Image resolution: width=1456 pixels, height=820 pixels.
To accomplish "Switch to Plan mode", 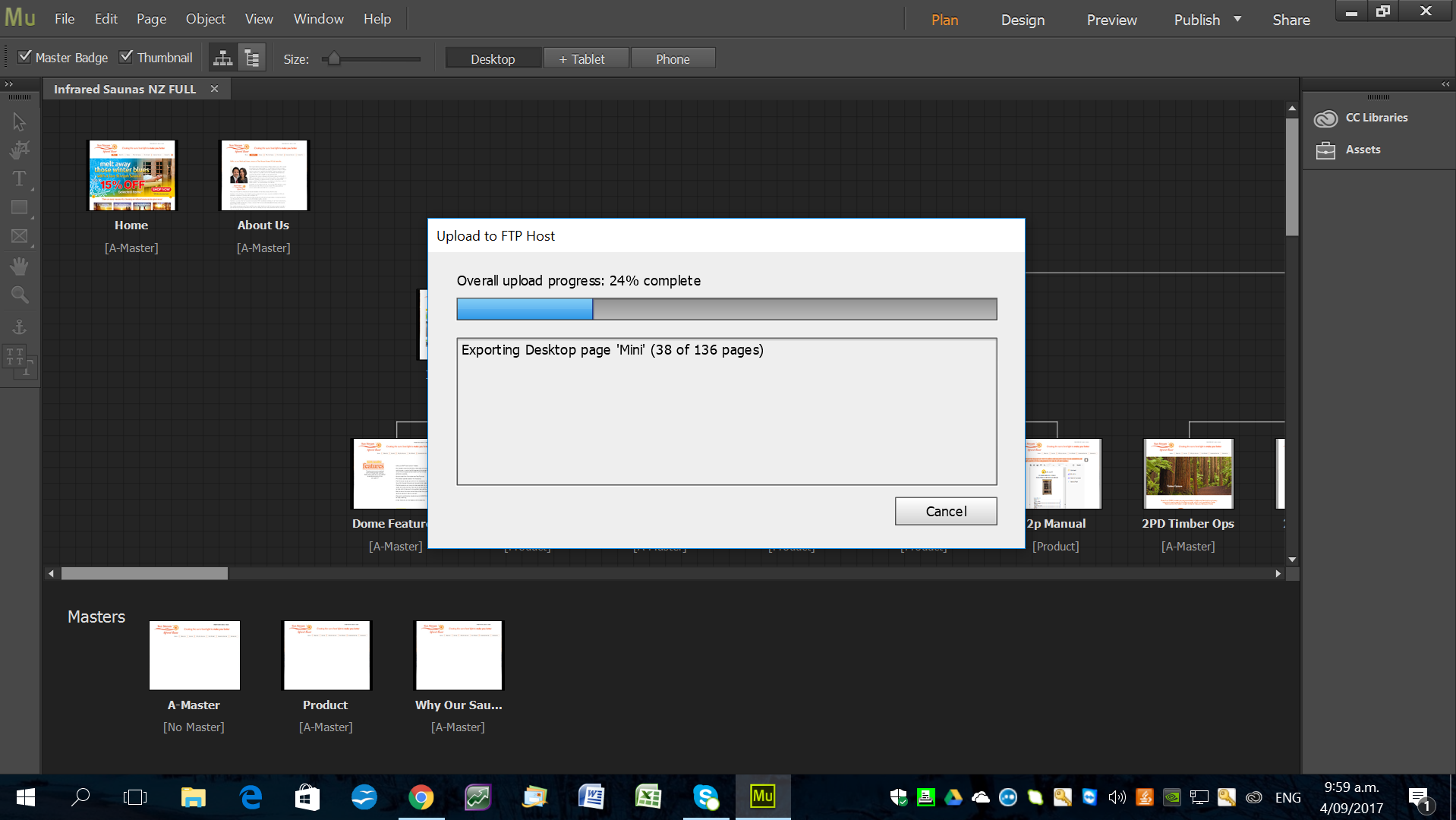I will coord(944,20).
